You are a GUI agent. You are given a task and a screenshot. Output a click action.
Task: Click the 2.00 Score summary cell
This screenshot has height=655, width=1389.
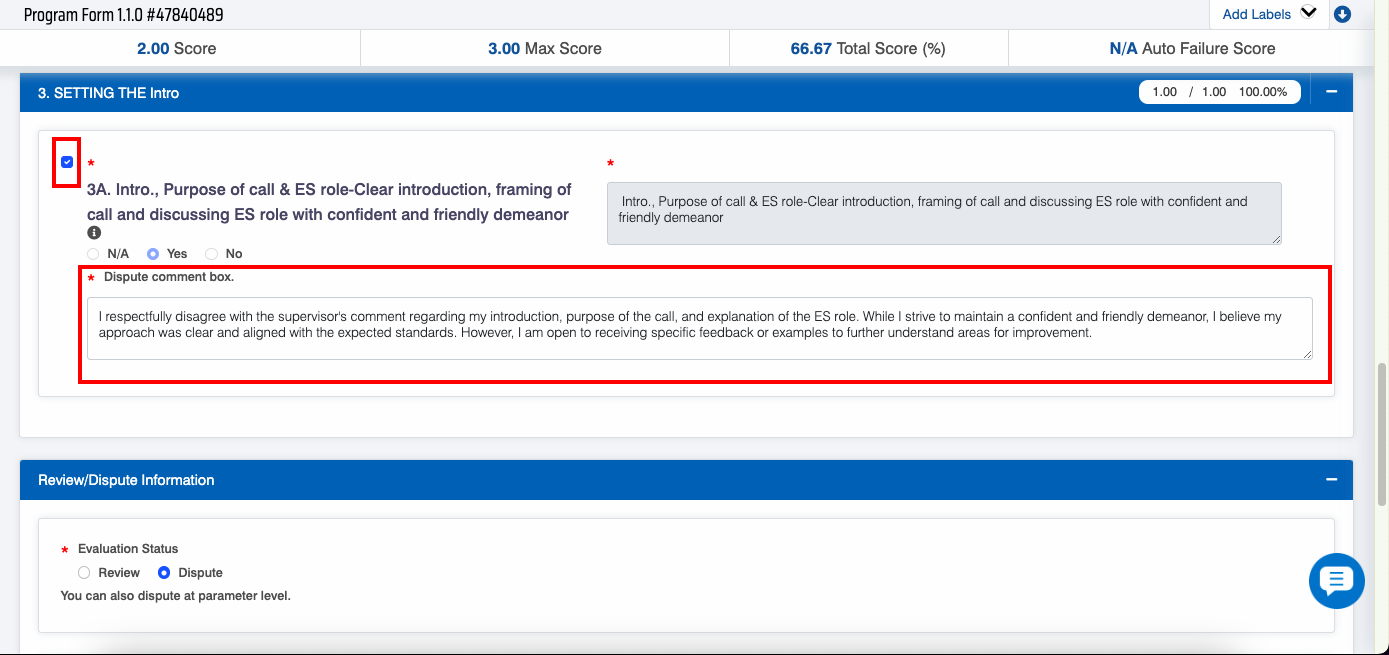point(176,48)
